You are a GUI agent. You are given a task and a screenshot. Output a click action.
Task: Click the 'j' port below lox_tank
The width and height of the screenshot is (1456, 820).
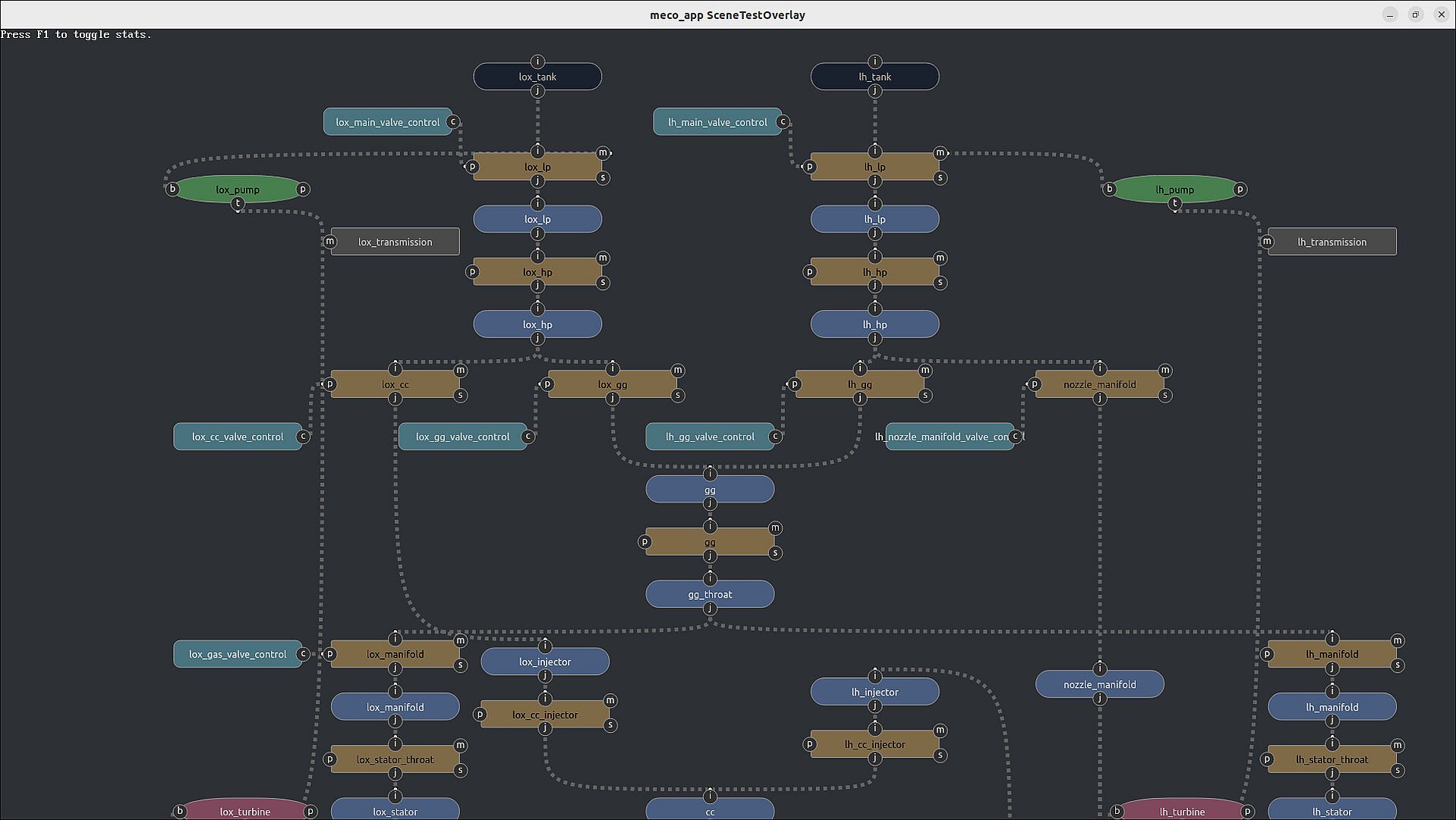tap(537, 91)
